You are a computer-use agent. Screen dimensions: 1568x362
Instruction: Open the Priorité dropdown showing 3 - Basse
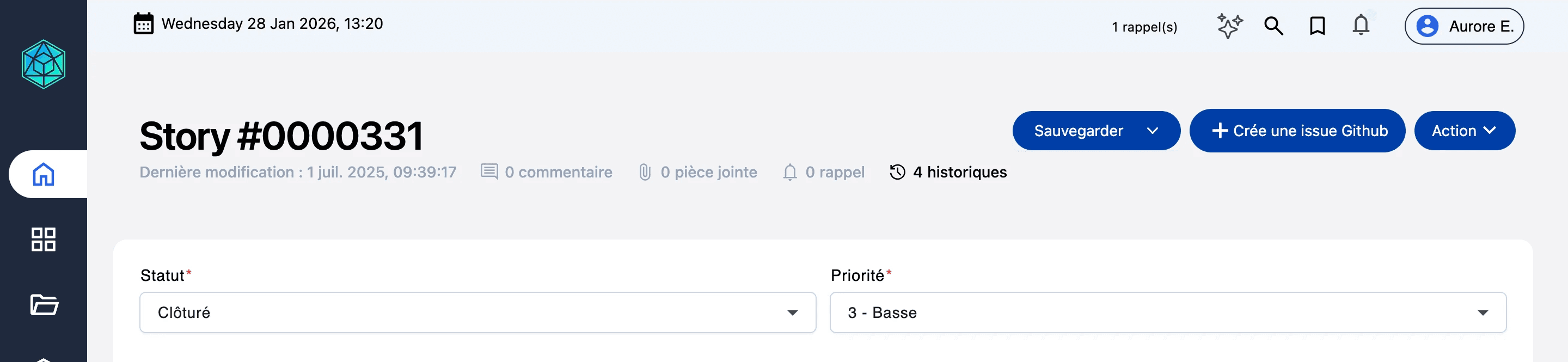(1167, 312)
